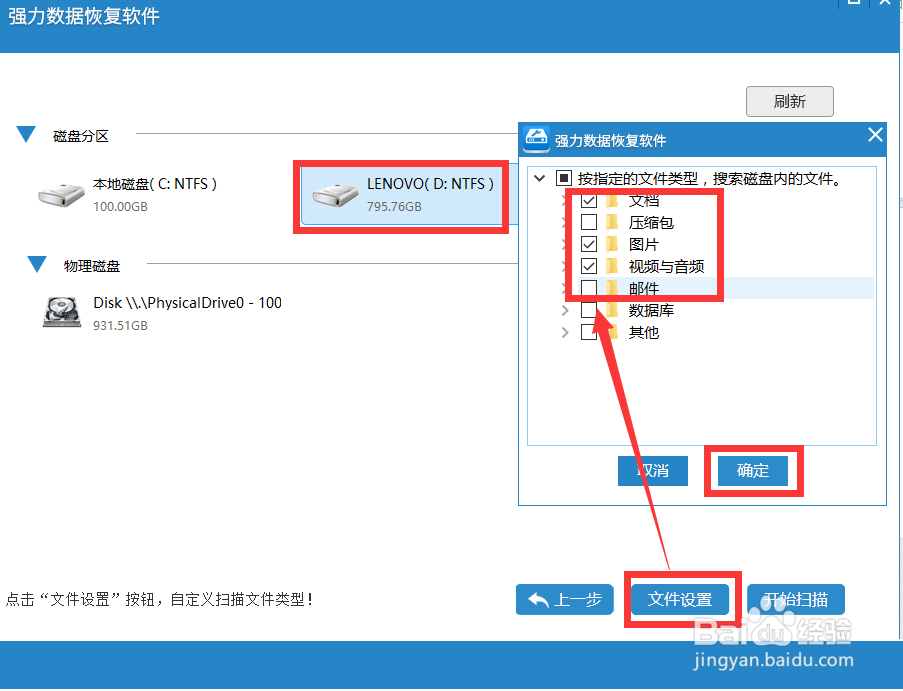Expand the 数据库 tree node

coord(565,310)
